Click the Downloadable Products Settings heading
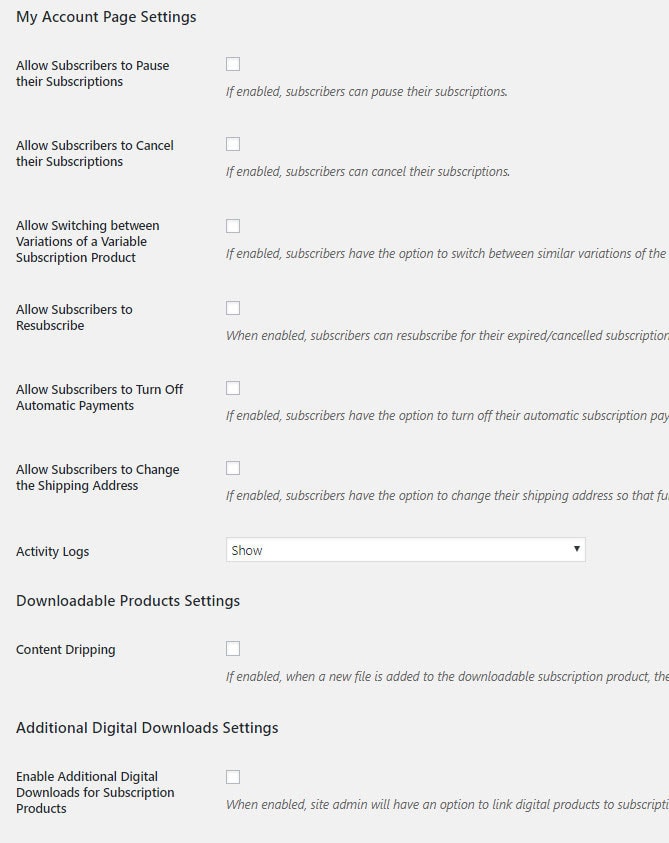 click(x=128, y=601)
